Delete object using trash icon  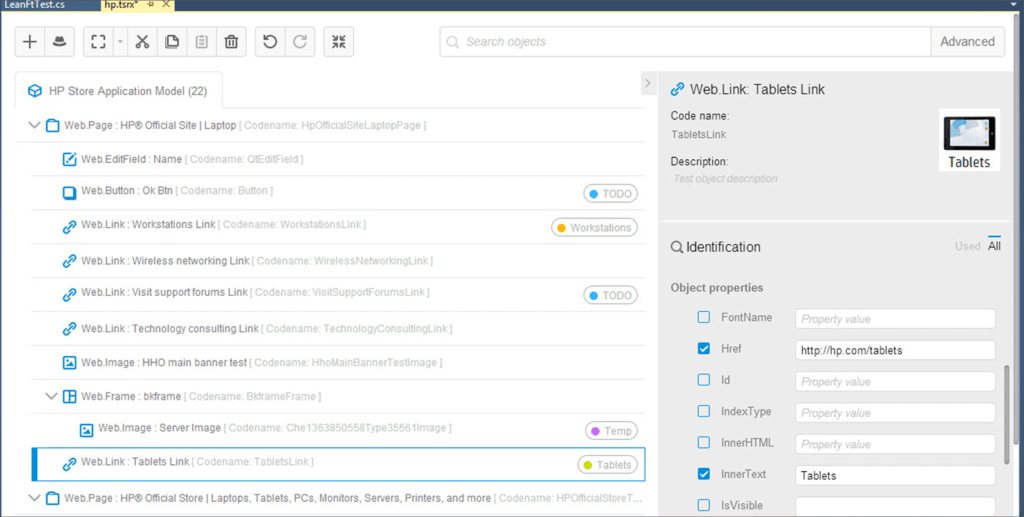coord(231,42)
